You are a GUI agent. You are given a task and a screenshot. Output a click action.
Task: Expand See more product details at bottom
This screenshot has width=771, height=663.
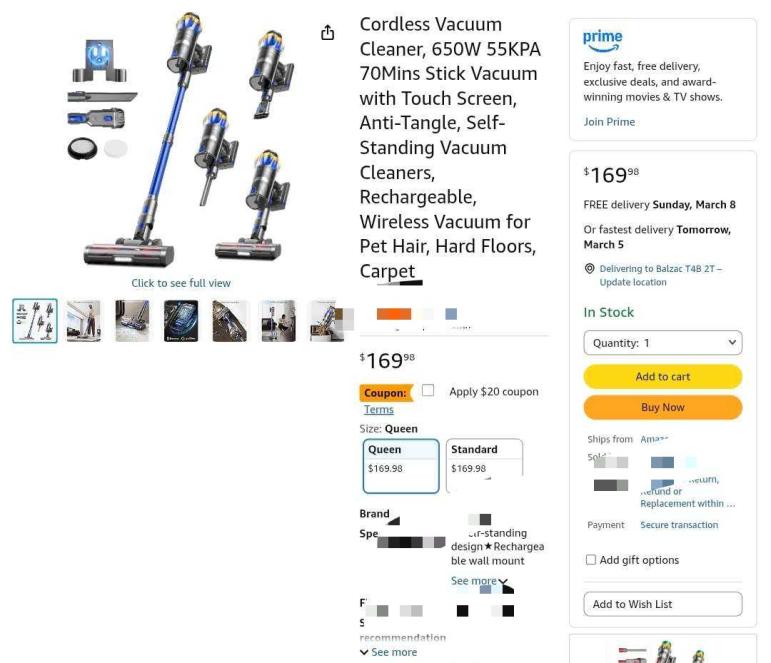coord(394,652)
